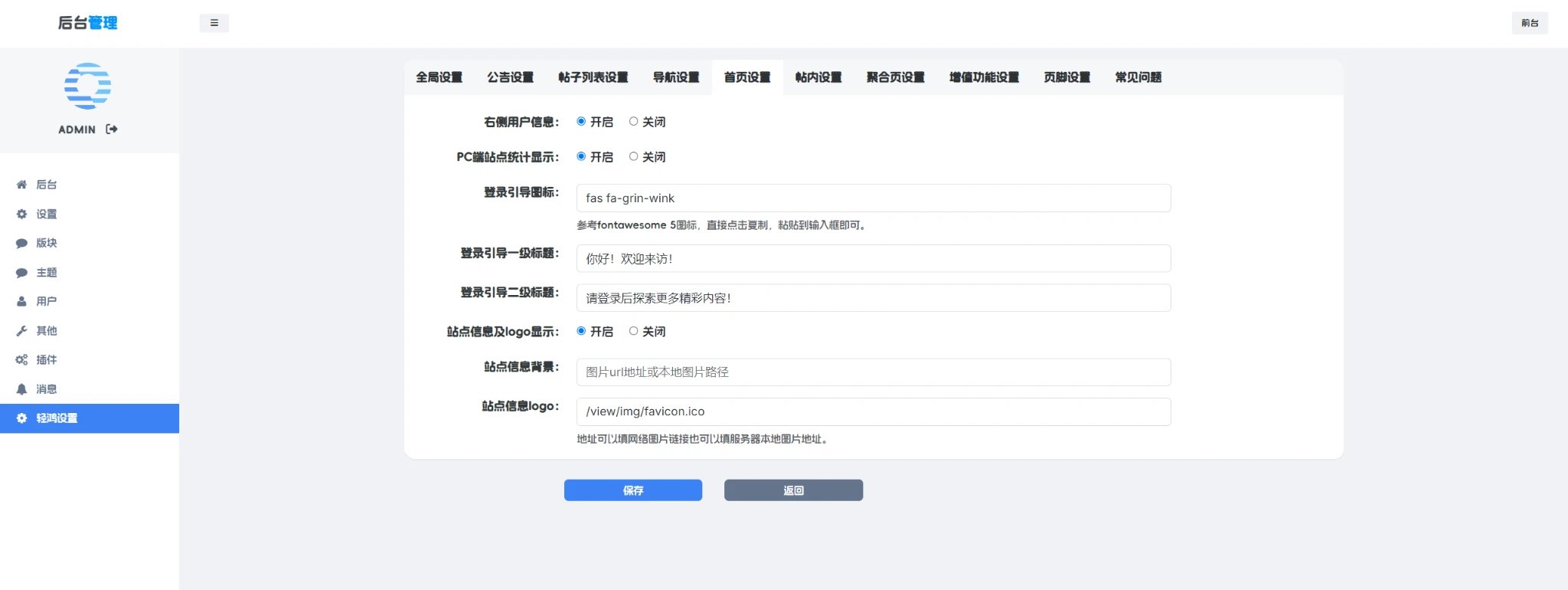Viewport: 1568px width, 590px height.
Task: Focus the 登录引导图标 input field
Action: 874,198
